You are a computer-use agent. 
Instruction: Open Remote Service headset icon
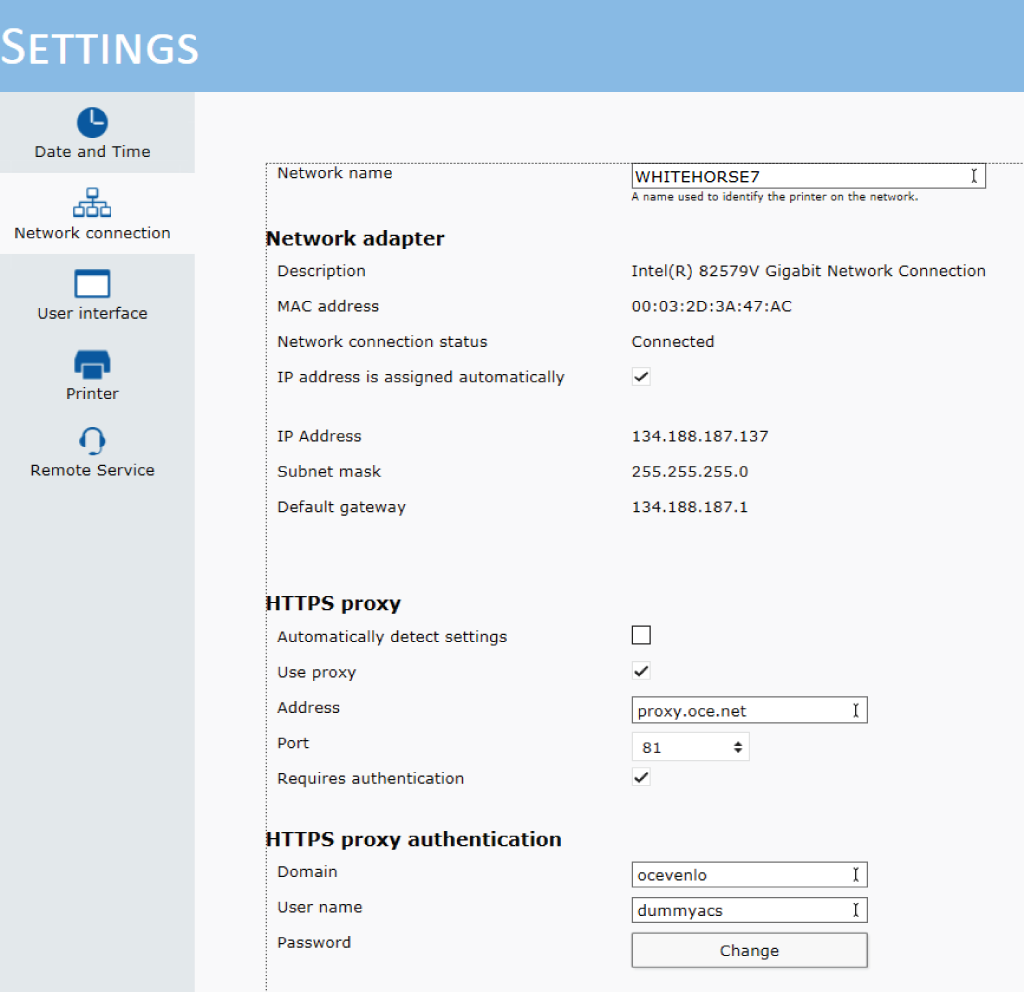click(x=92, y=440)
